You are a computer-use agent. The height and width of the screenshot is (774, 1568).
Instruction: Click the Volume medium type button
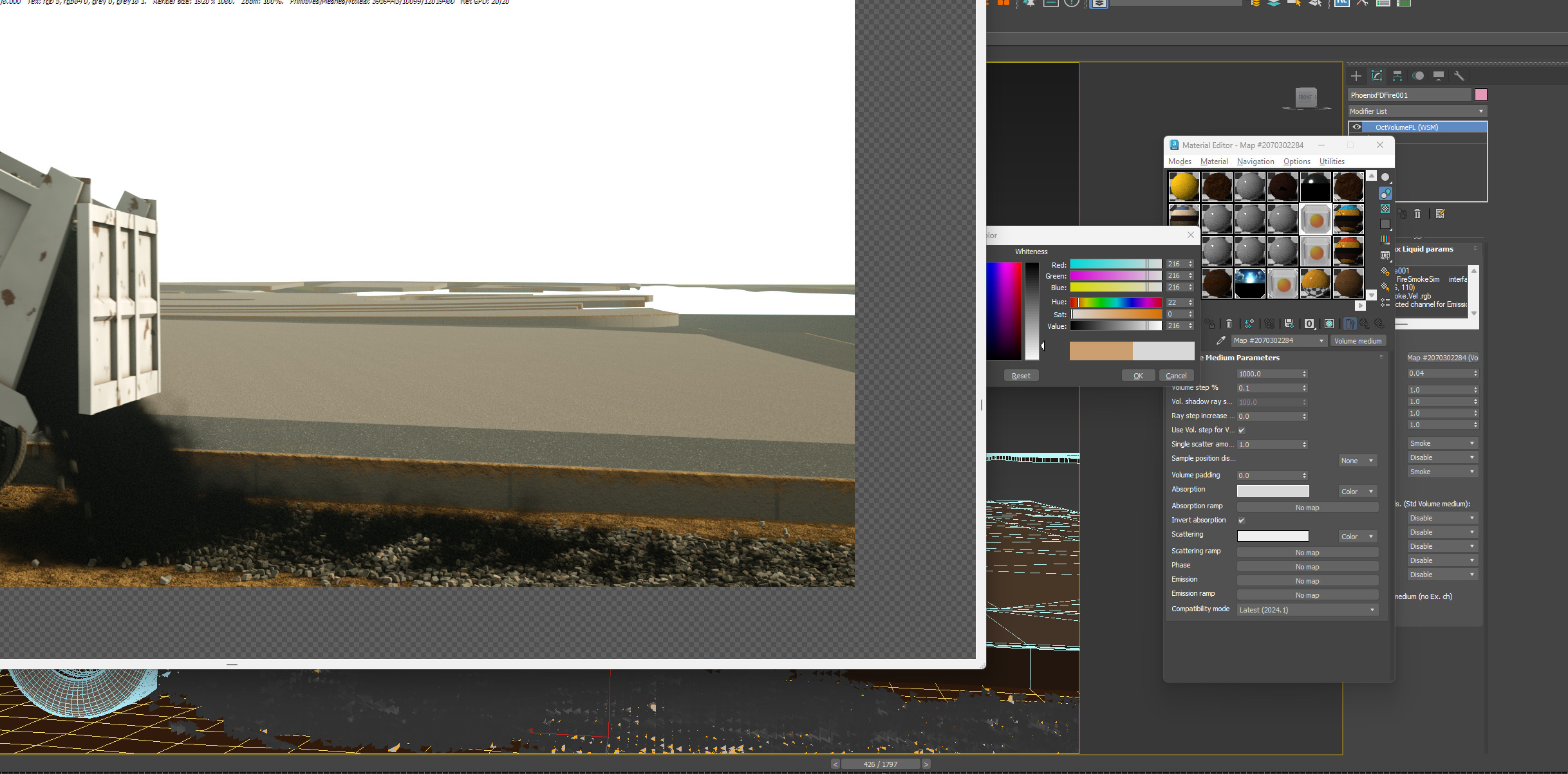(1358, 341)
